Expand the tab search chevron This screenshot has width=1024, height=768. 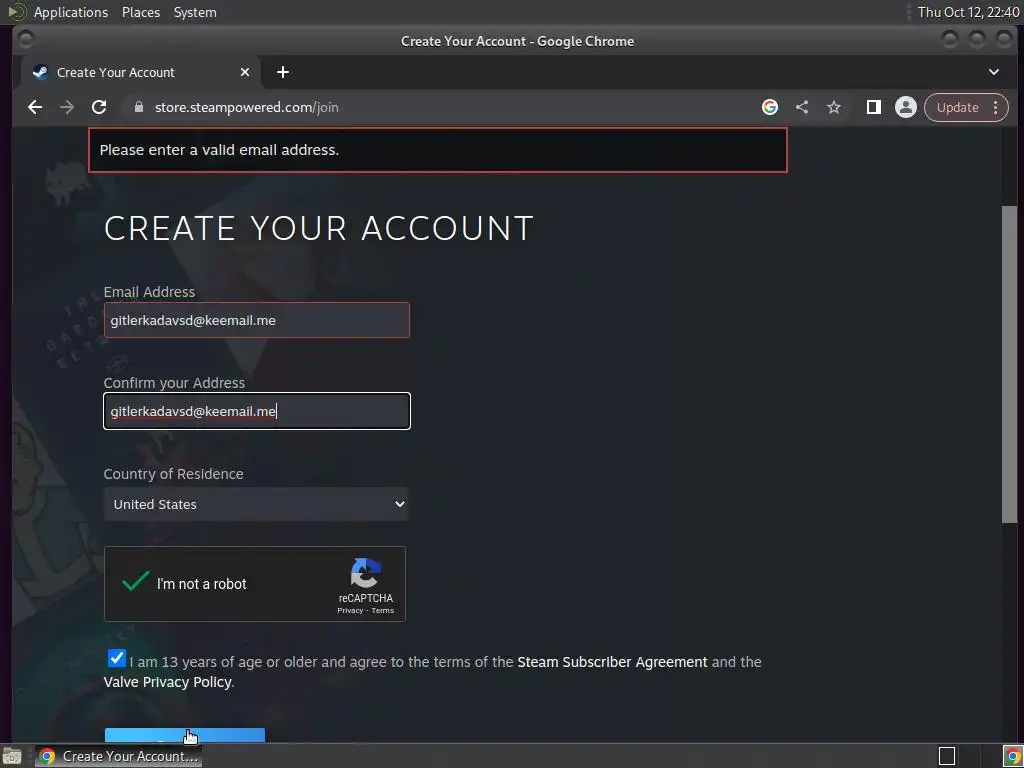click(x=994, y=72)
